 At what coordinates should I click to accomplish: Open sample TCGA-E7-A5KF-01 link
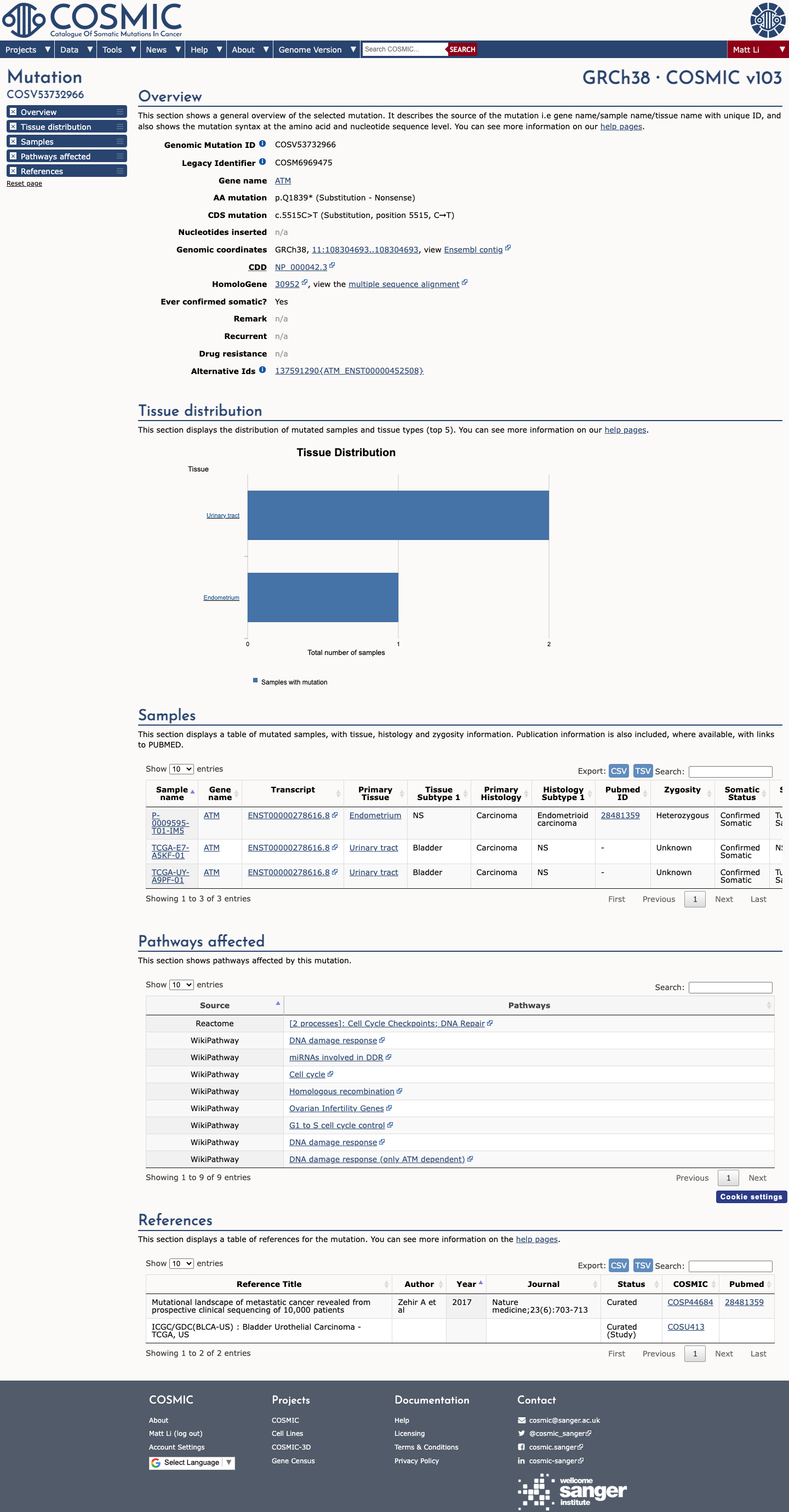point(170,851)
